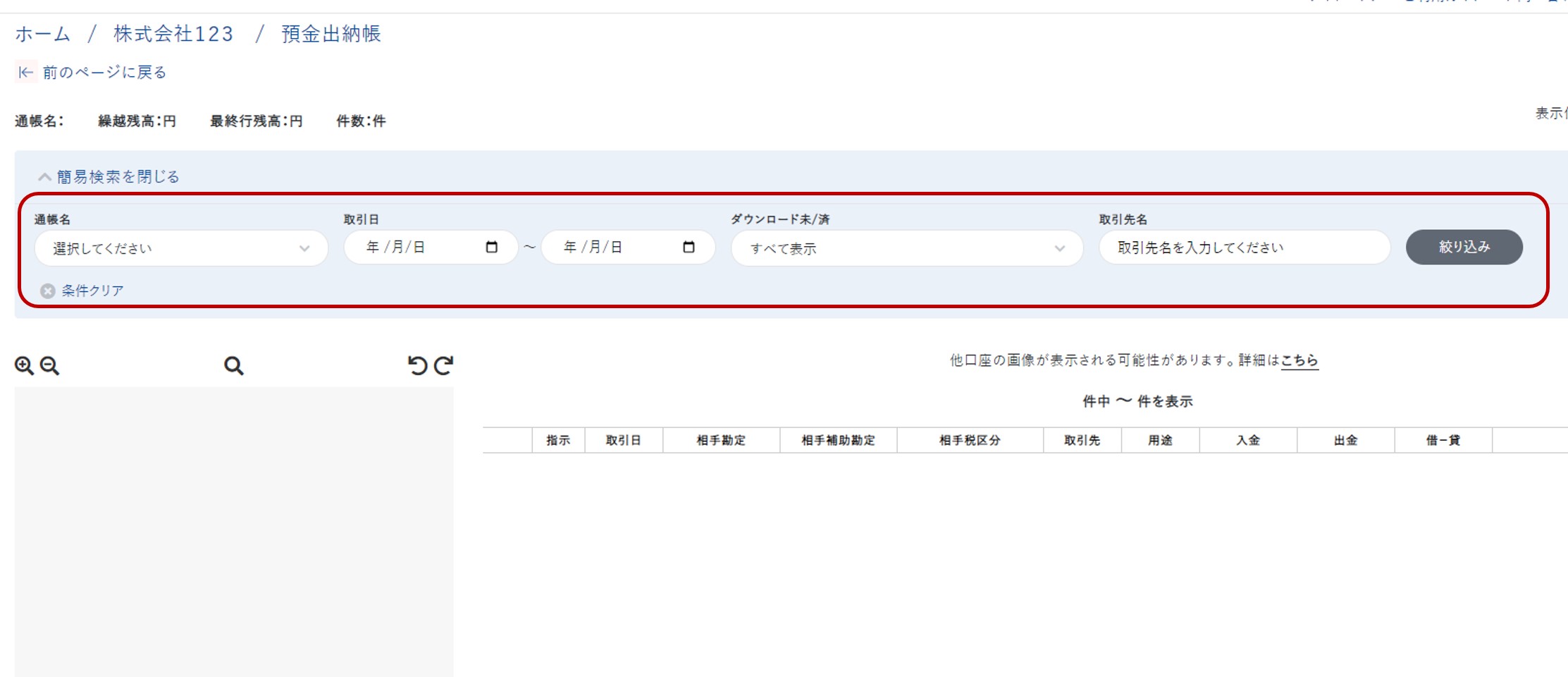Go back via 前のページに戻る

click(104, 72)
